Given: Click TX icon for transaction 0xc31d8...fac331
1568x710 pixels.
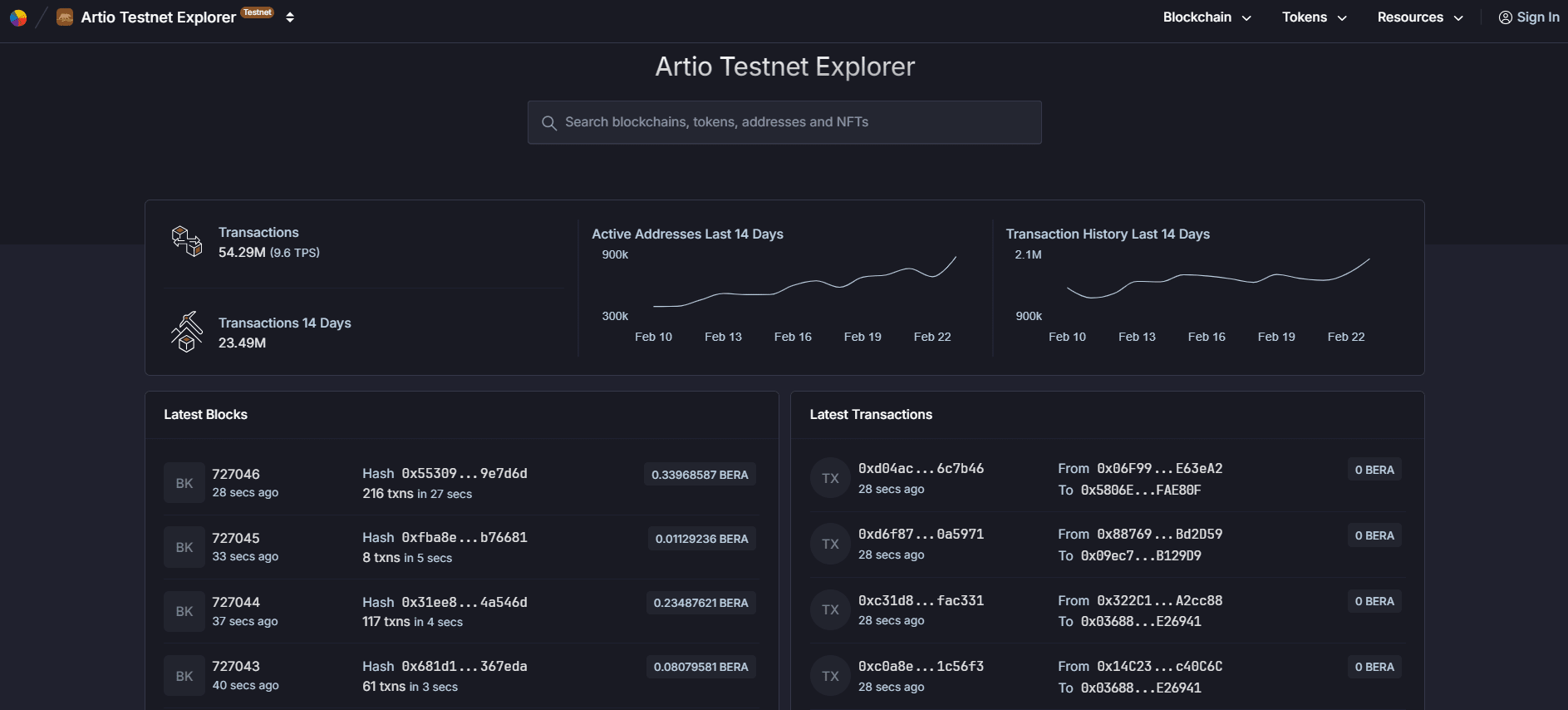Looking at the screenshot, I should tap(830, 609).
